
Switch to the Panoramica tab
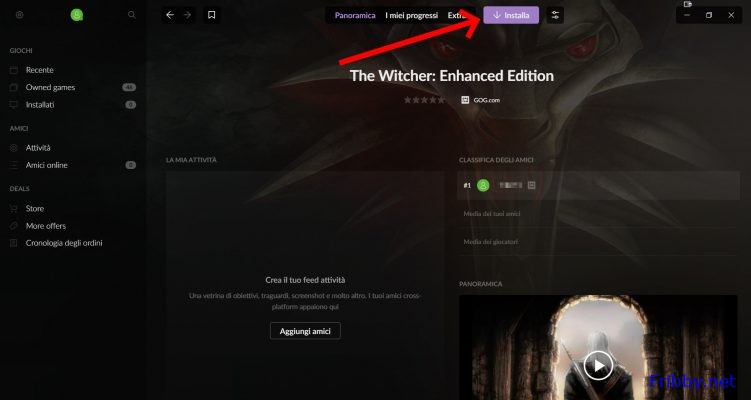[x=355, y=15]
